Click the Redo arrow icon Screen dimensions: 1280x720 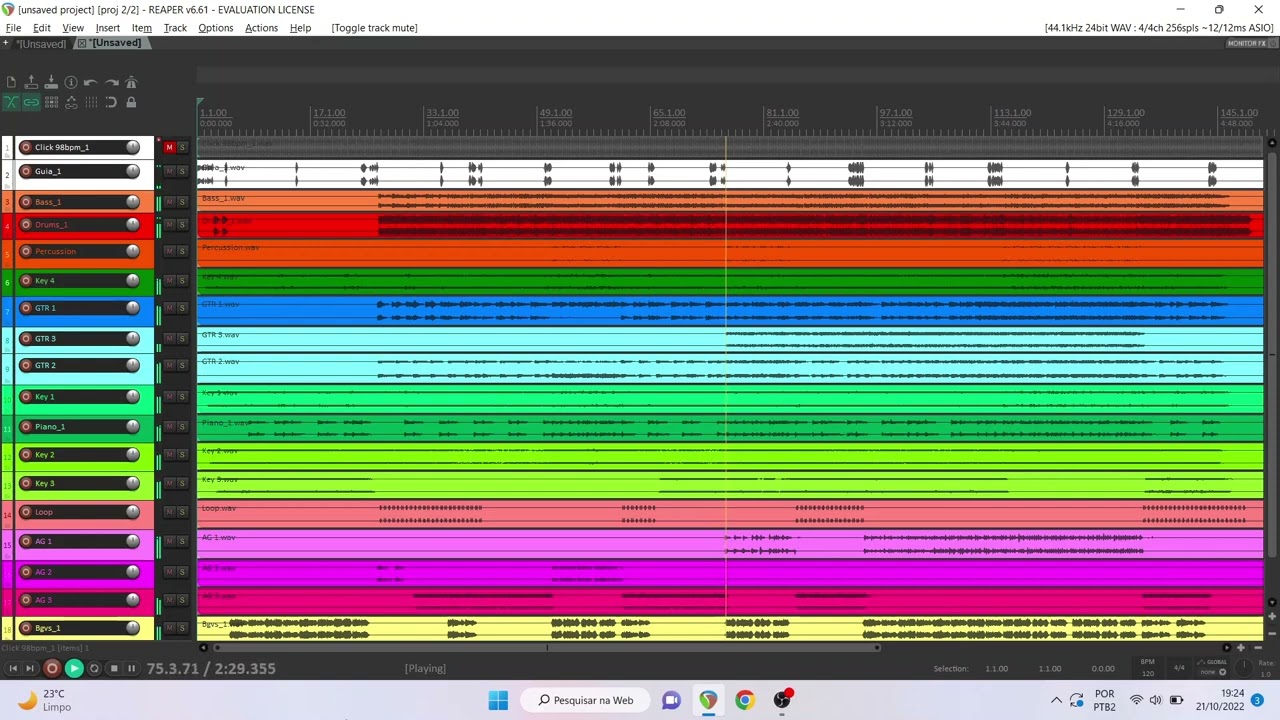(111, 82)
